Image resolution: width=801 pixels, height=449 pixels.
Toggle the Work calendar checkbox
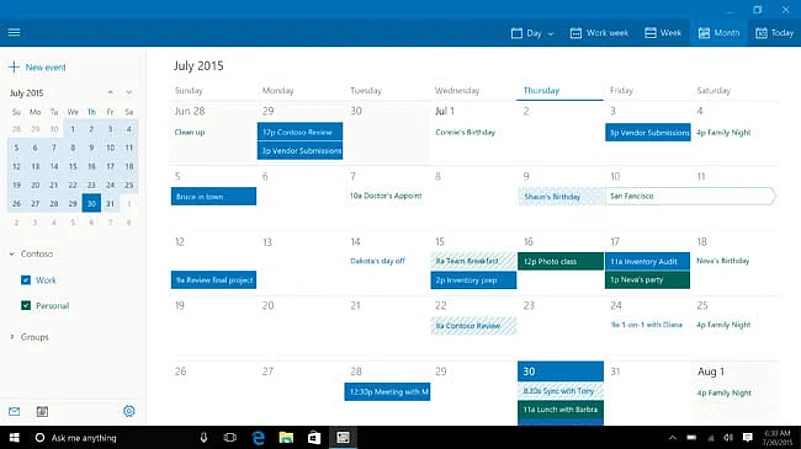[26, 280]
